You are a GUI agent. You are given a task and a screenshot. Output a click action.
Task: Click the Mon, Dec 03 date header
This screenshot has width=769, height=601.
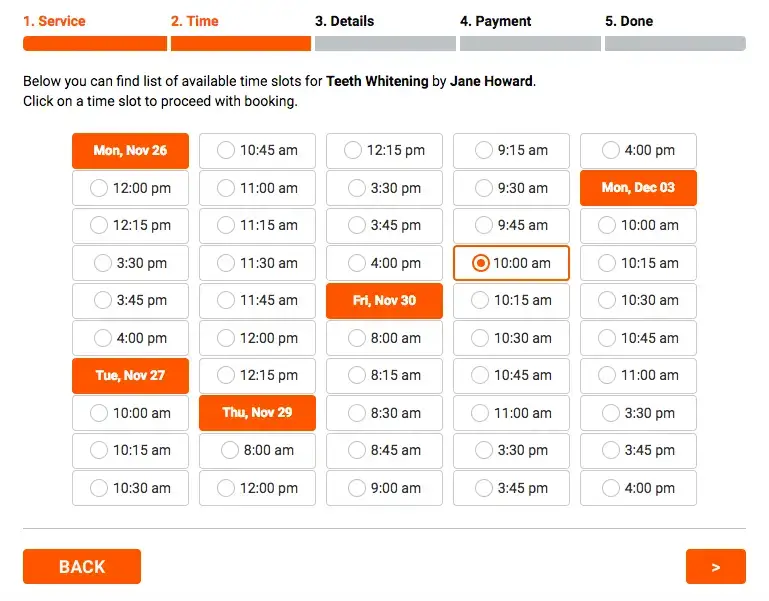click(x=638, y=188)
